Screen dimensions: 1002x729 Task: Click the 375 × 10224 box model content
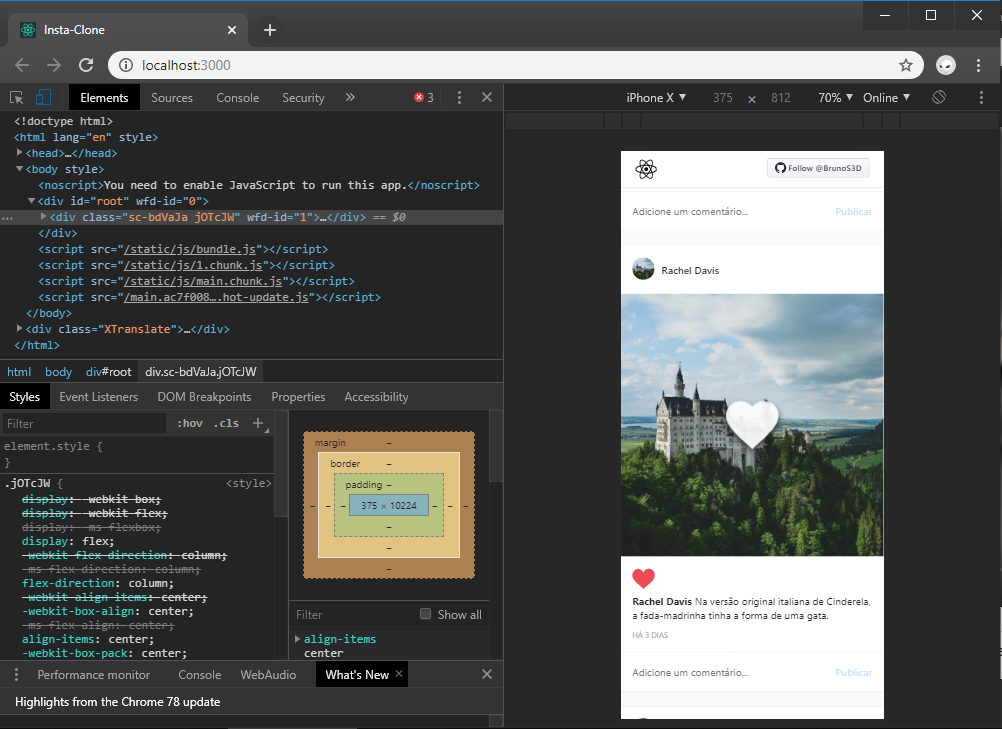pos(389,505)
